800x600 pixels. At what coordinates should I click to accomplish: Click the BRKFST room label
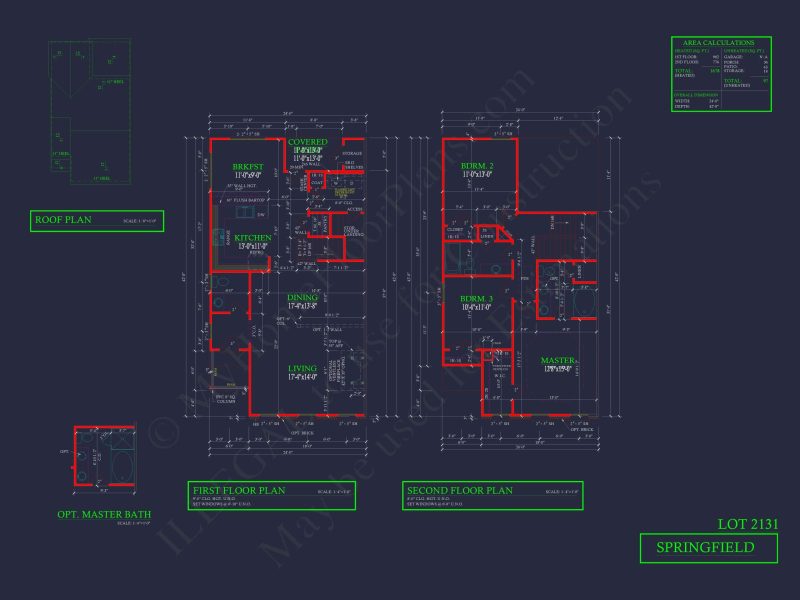point(248,167)
